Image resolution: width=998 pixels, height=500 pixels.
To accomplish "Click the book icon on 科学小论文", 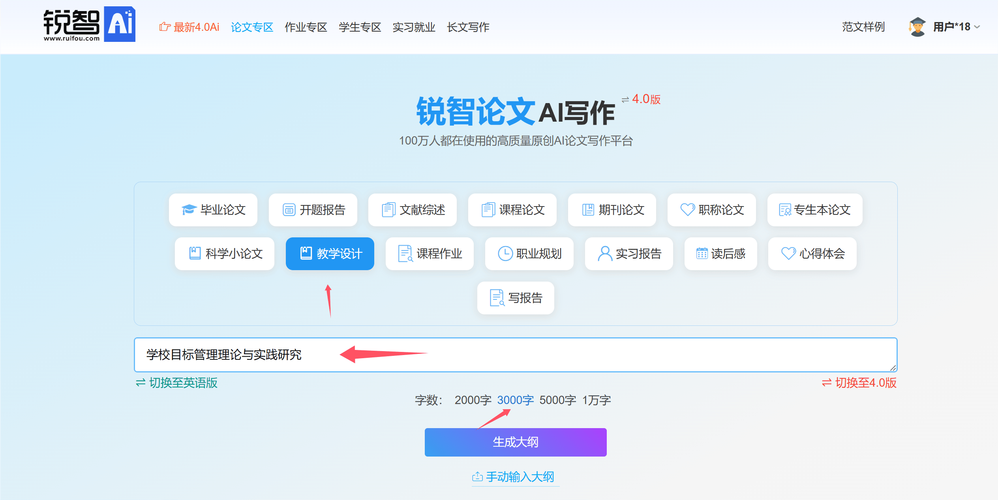I will tap(195, 253).
